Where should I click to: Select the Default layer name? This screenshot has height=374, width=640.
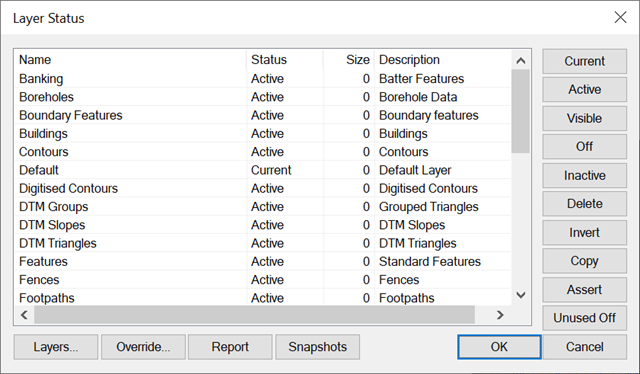pos(39,170)
